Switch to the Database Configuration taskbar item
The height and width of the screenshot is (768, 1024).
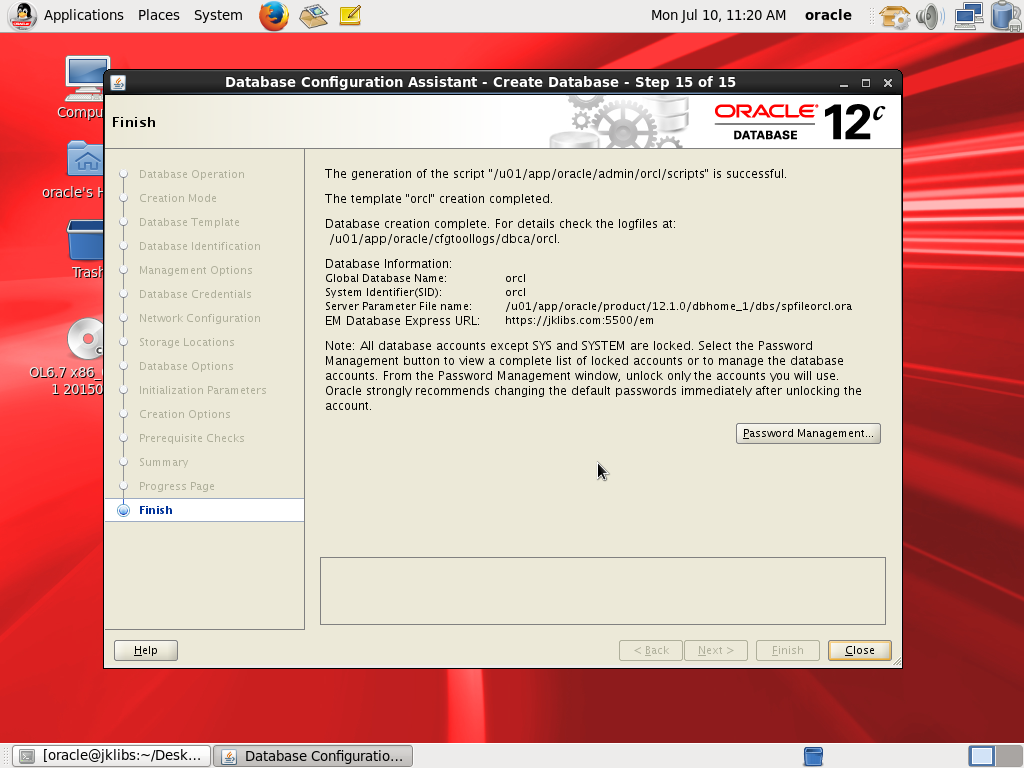click(x=313, y=756)
